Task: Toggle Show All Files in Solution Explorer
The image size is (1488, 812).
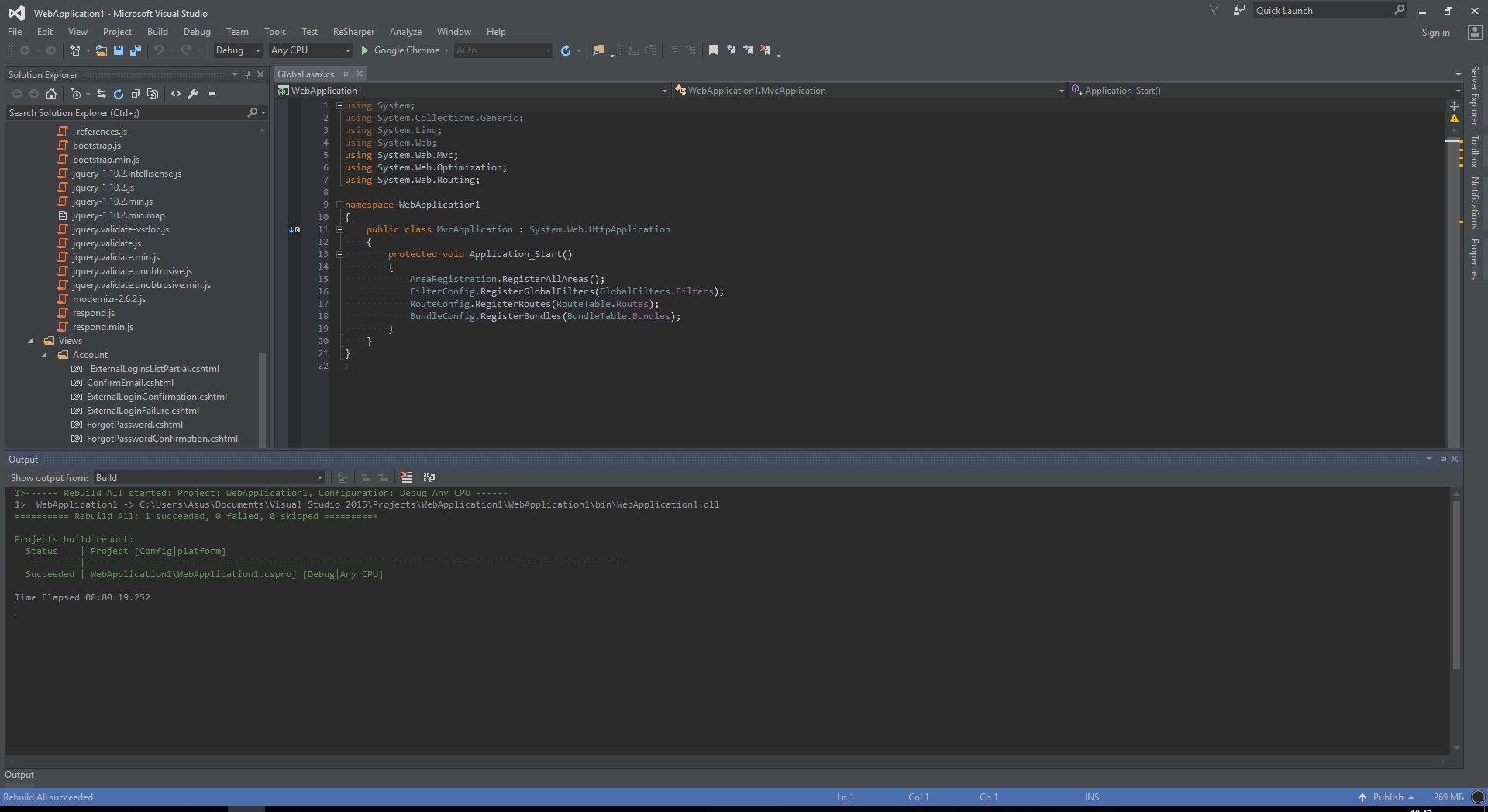Action: pyautogui.click(x=153, y=94)
